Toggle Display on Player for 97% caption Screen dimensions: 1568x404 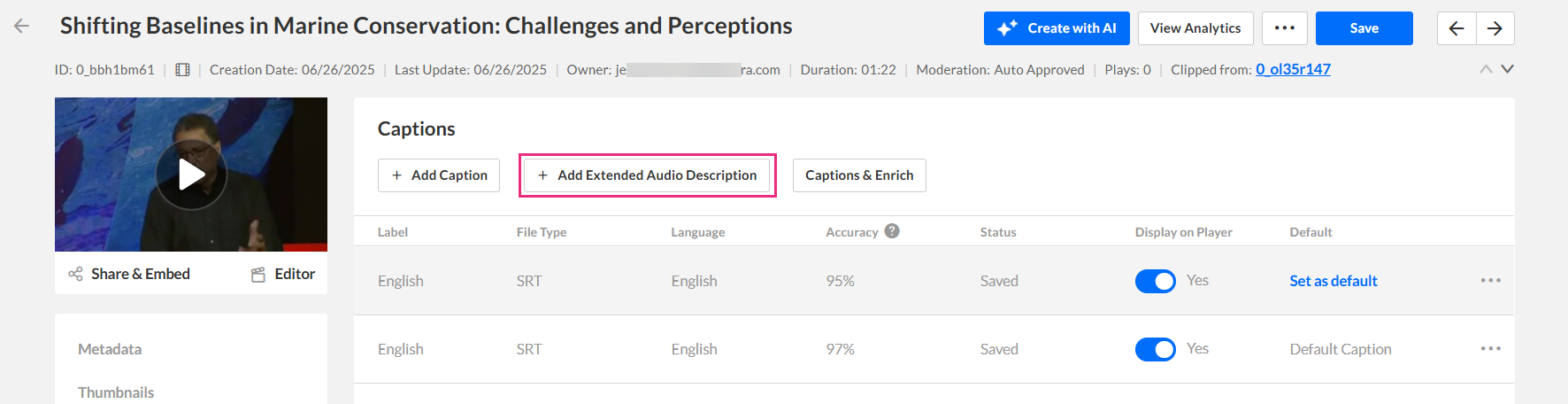[1155, 349]
